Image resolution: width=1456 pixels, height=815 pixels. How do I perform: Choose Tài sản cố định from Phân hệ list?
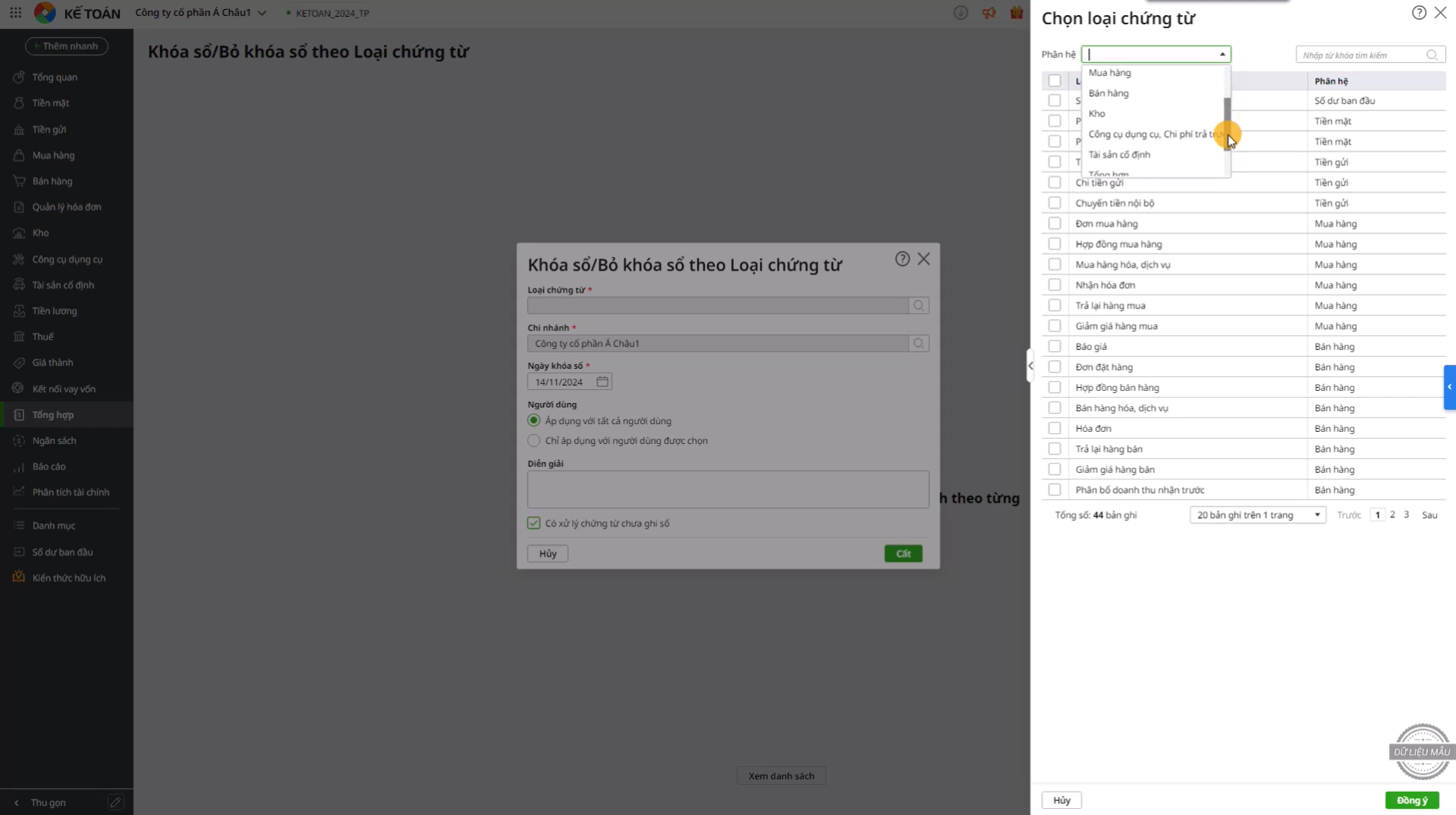click(1119, 155)
